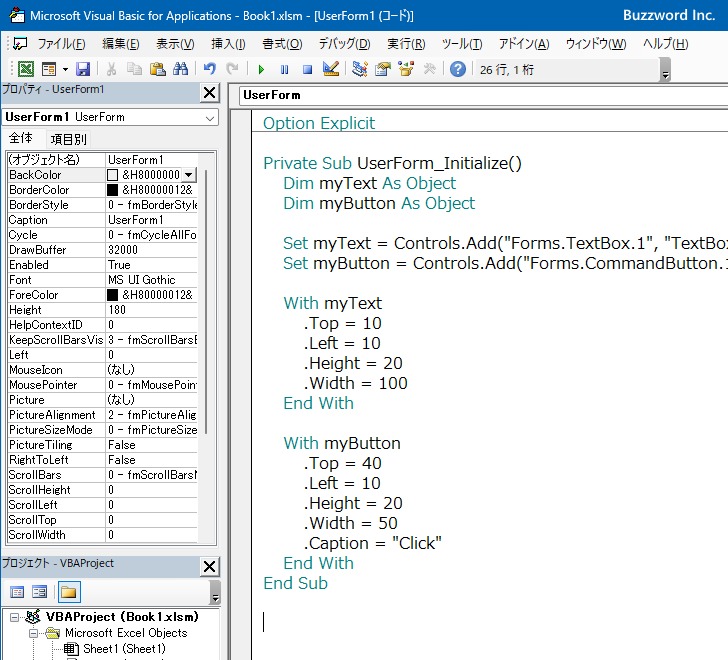This screenshot has width=728, height=660.
Task: Select the Caption property row
Action: (103, 220)
